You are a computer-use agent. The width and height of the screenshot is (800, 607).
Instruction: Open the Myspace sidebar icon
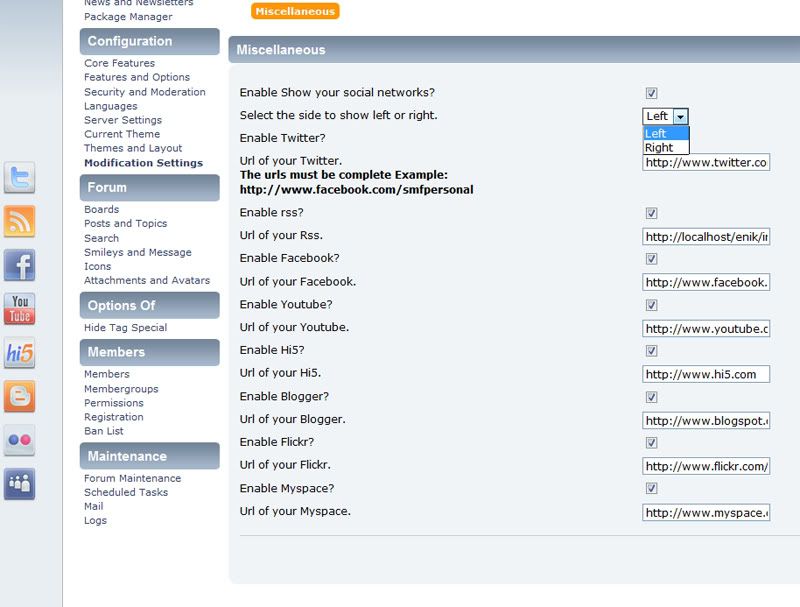pos(19,484)
